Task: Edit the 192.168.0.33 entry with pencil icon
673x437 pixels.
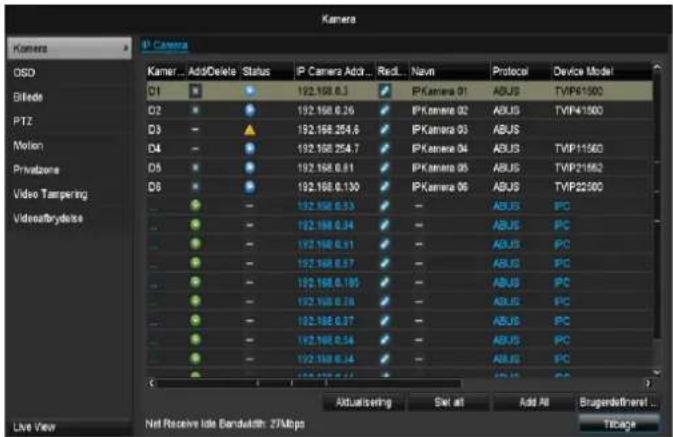Action: 385,206
